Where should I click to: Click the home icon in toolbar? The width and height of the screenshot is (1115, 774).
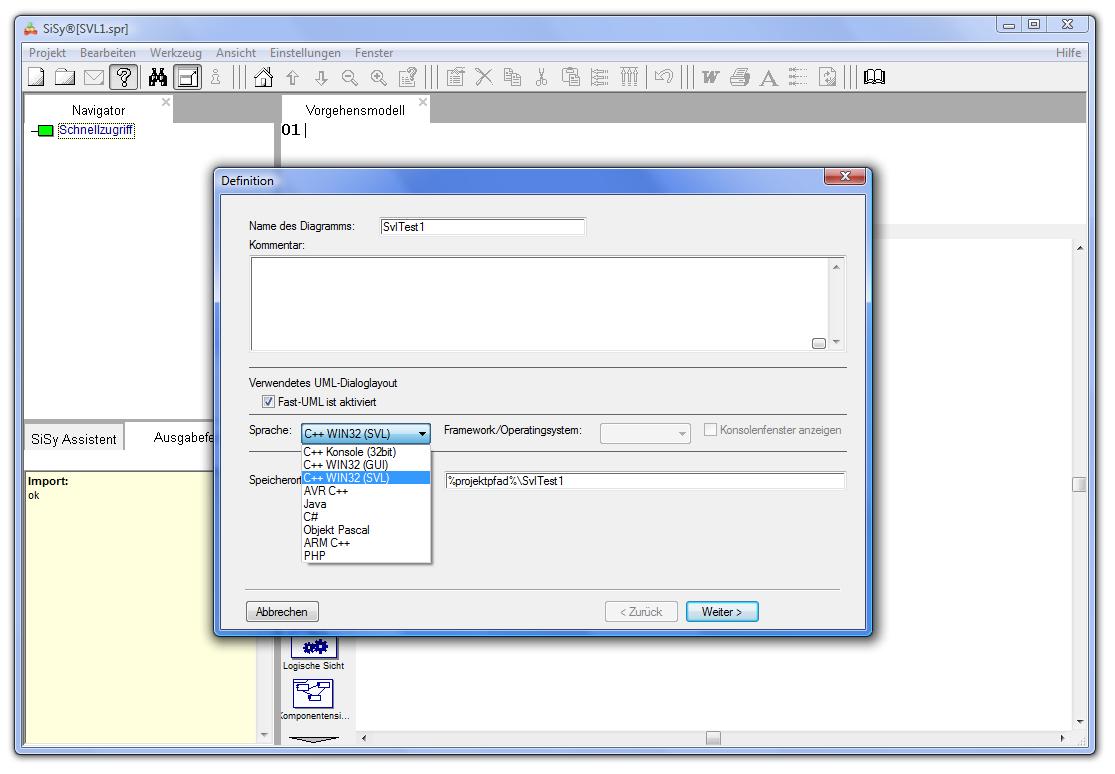point(264,77)
